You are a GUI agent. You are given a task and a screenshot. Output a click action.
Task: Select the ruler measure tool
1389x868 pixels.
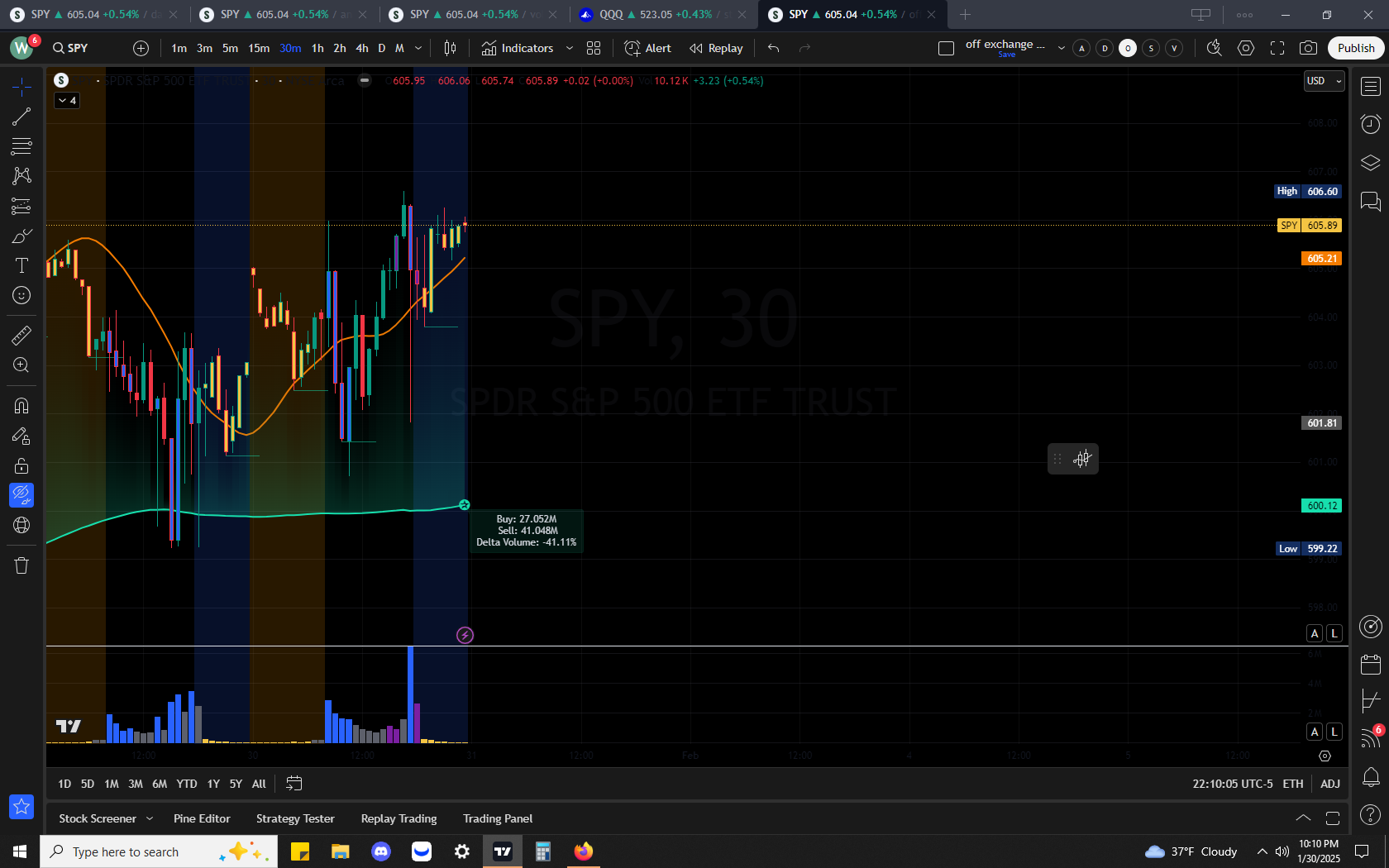[x=21, y=335]
